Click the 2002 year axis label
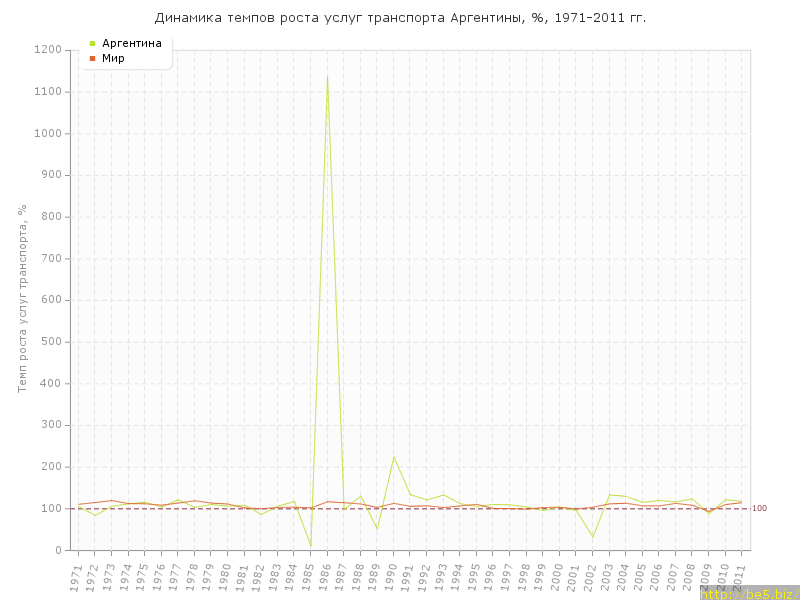The height and width of the screenshot is (600, 800). [590, 576]
